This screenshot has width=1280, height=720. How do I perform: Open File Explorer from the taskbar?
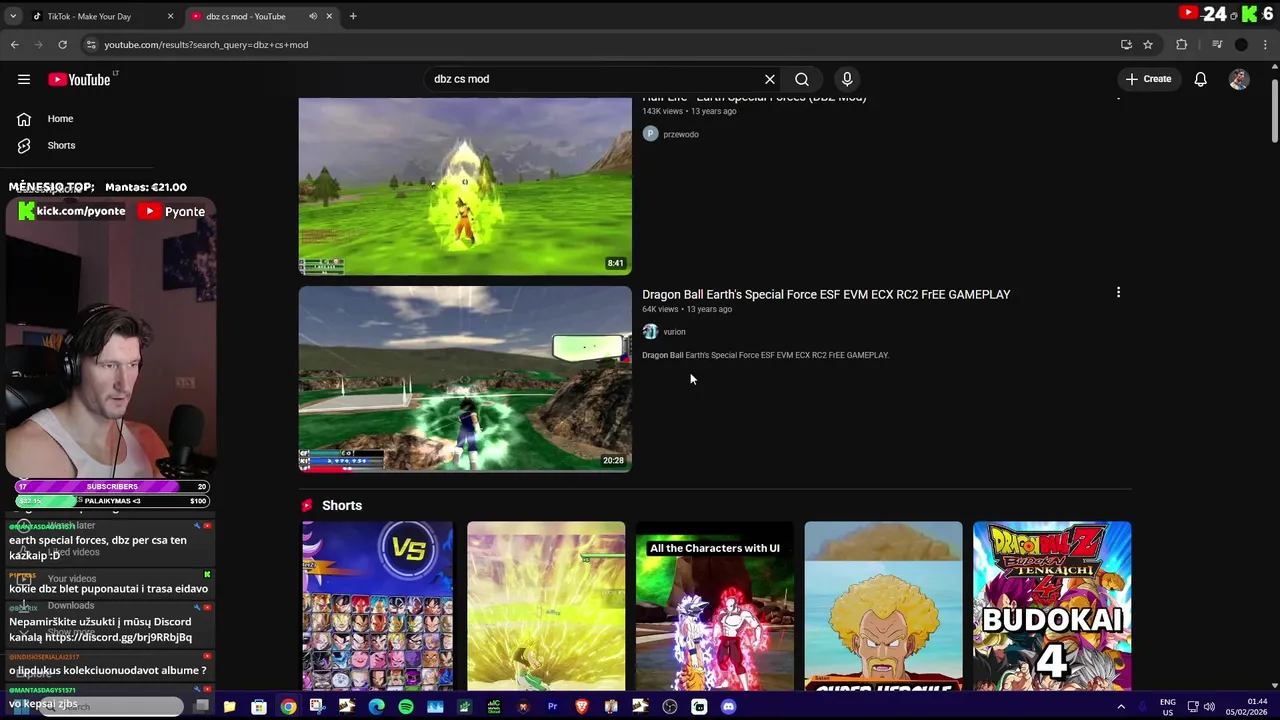tap(229, 706)
